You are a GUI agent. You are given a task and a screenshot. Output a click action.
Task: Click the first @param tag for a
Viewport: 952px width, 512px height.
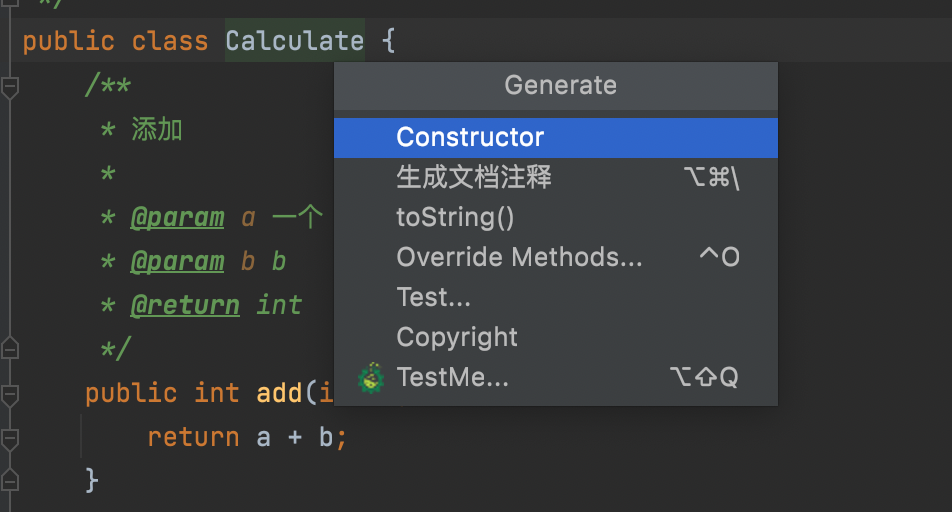point(177,218)
